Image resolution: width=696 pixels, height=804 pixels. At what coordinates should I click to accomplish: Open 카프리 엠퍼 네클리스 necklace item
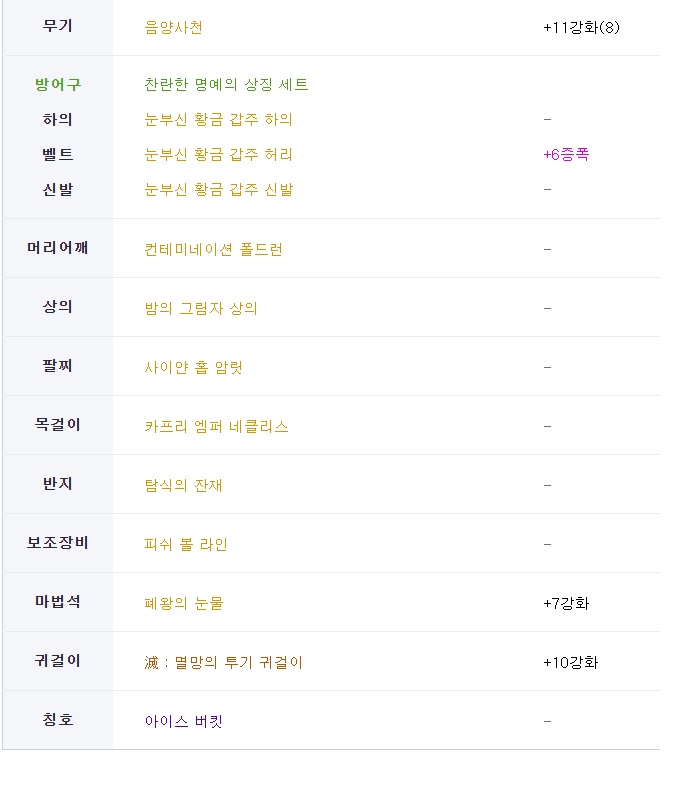[x=216, y=426]
